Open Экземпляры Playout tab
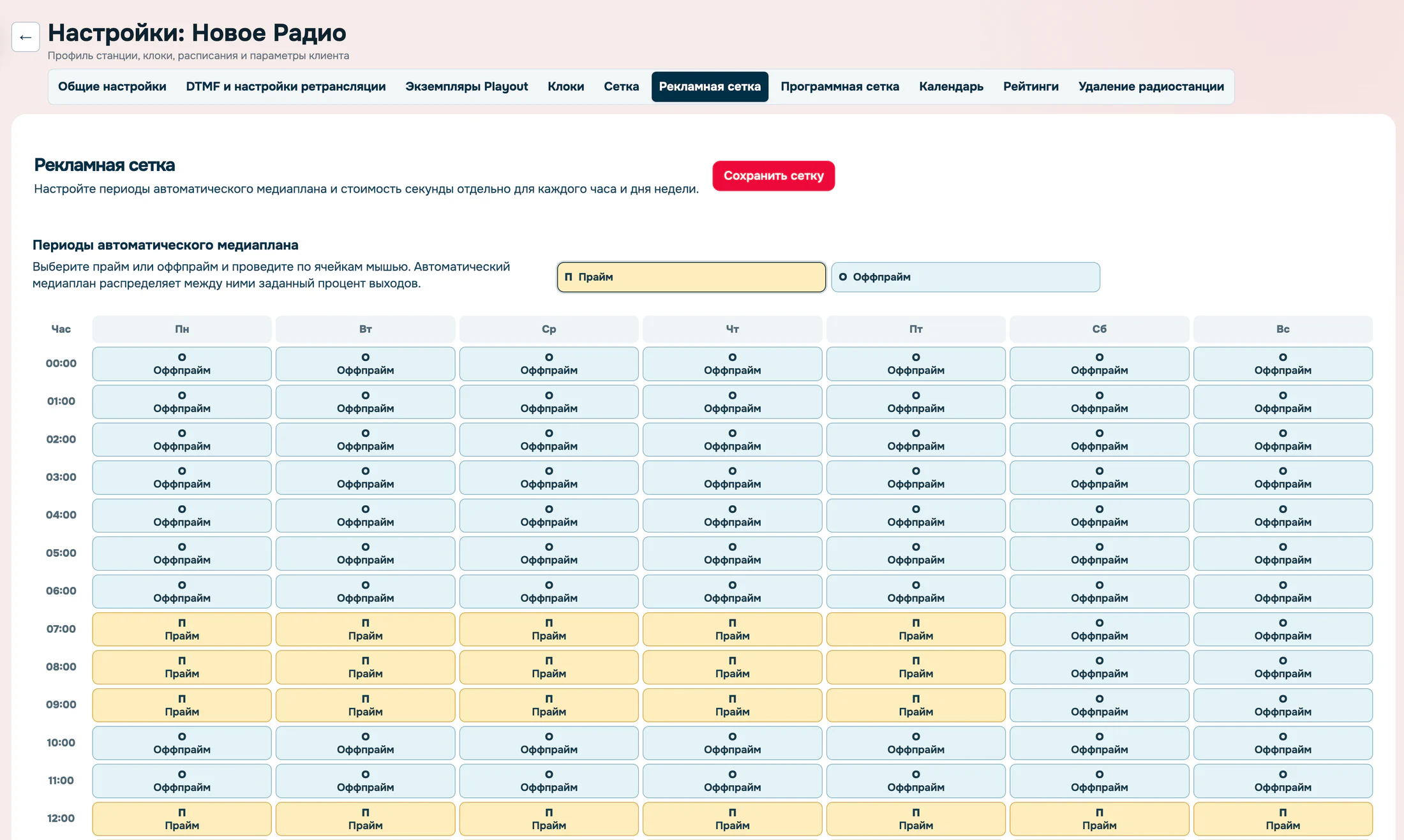This screenshot has width=1404, height=840. tap(467, 87)
